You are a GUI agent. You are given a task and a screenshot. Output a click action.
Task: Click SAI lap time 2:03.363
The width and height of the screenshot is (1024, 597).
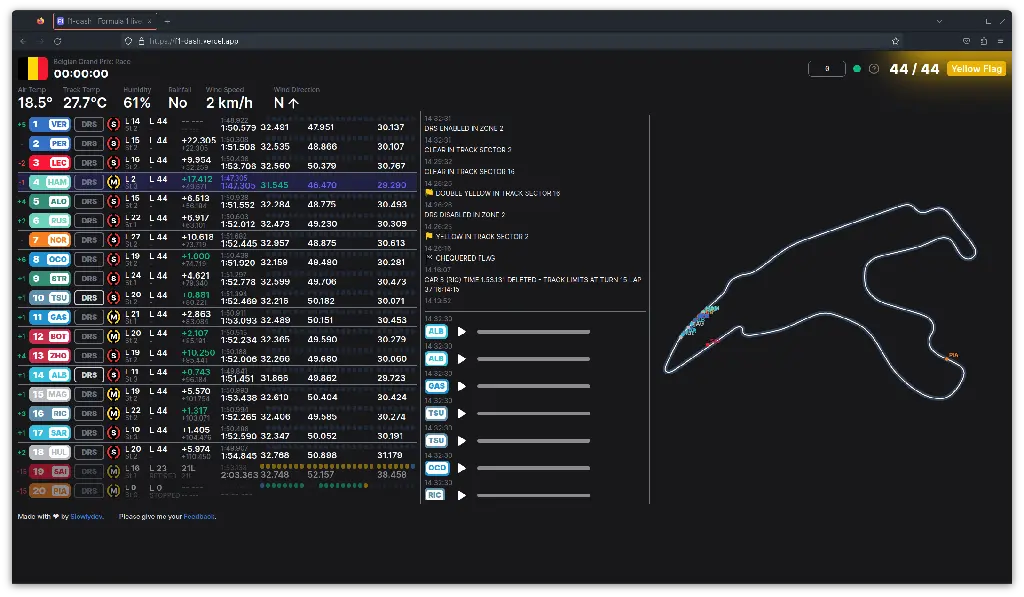tap(239, 475)
